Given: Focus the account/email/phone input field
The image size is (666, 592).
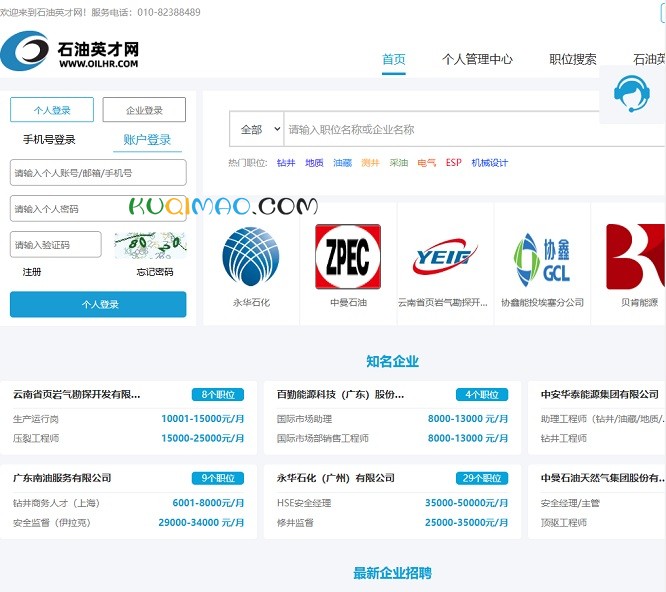Looking at the screenshot, I should 98,172.
